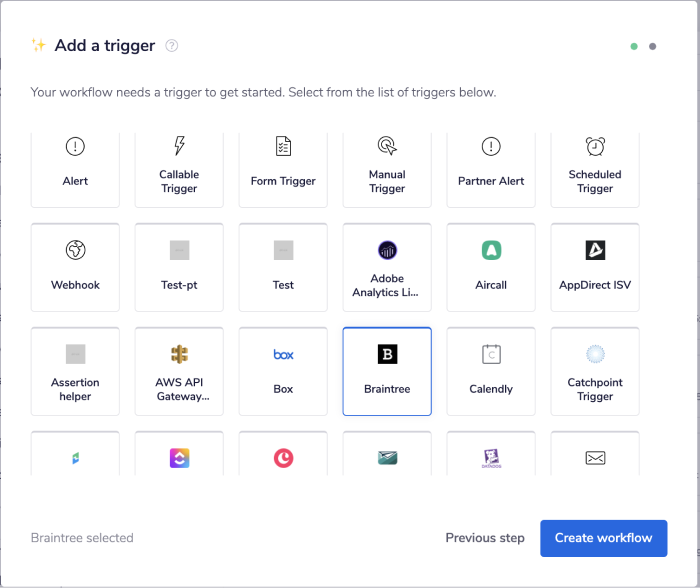The height and width of the screenshot is (588, 700).
Task: Click the green step indicator dot
Action: (634, 46)
